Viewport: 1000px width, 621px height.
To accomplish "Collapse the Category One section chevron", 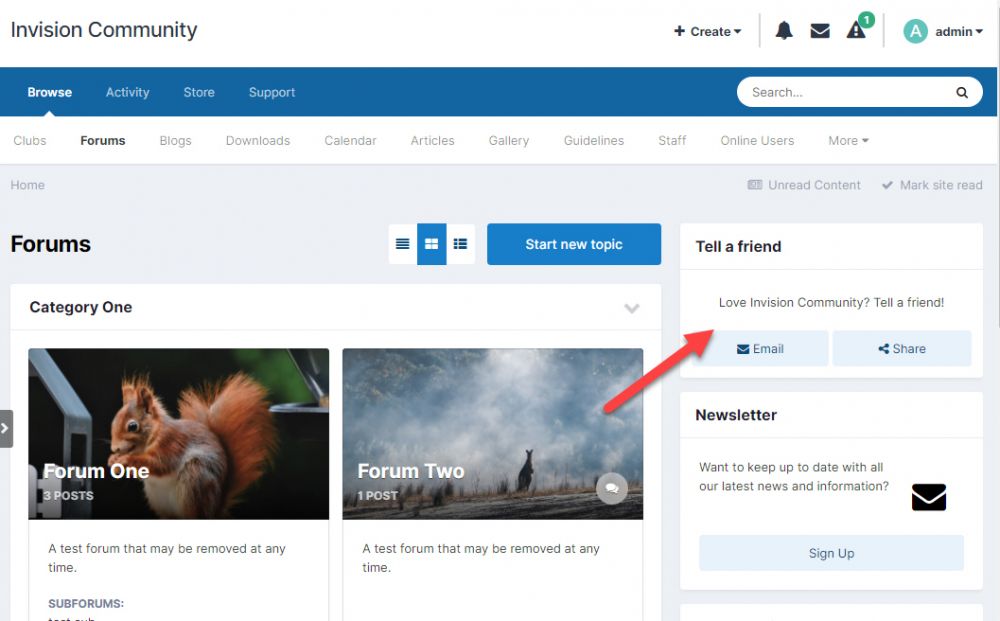I will [631, 308].
